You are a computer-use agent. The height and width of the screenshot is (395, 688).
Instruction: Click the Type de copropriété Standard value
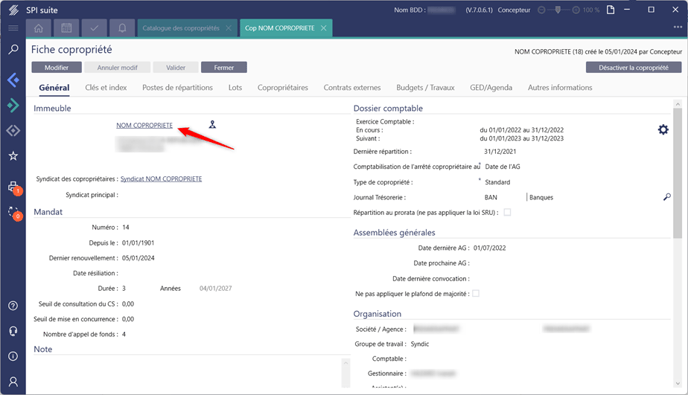[x=497, y=182]
